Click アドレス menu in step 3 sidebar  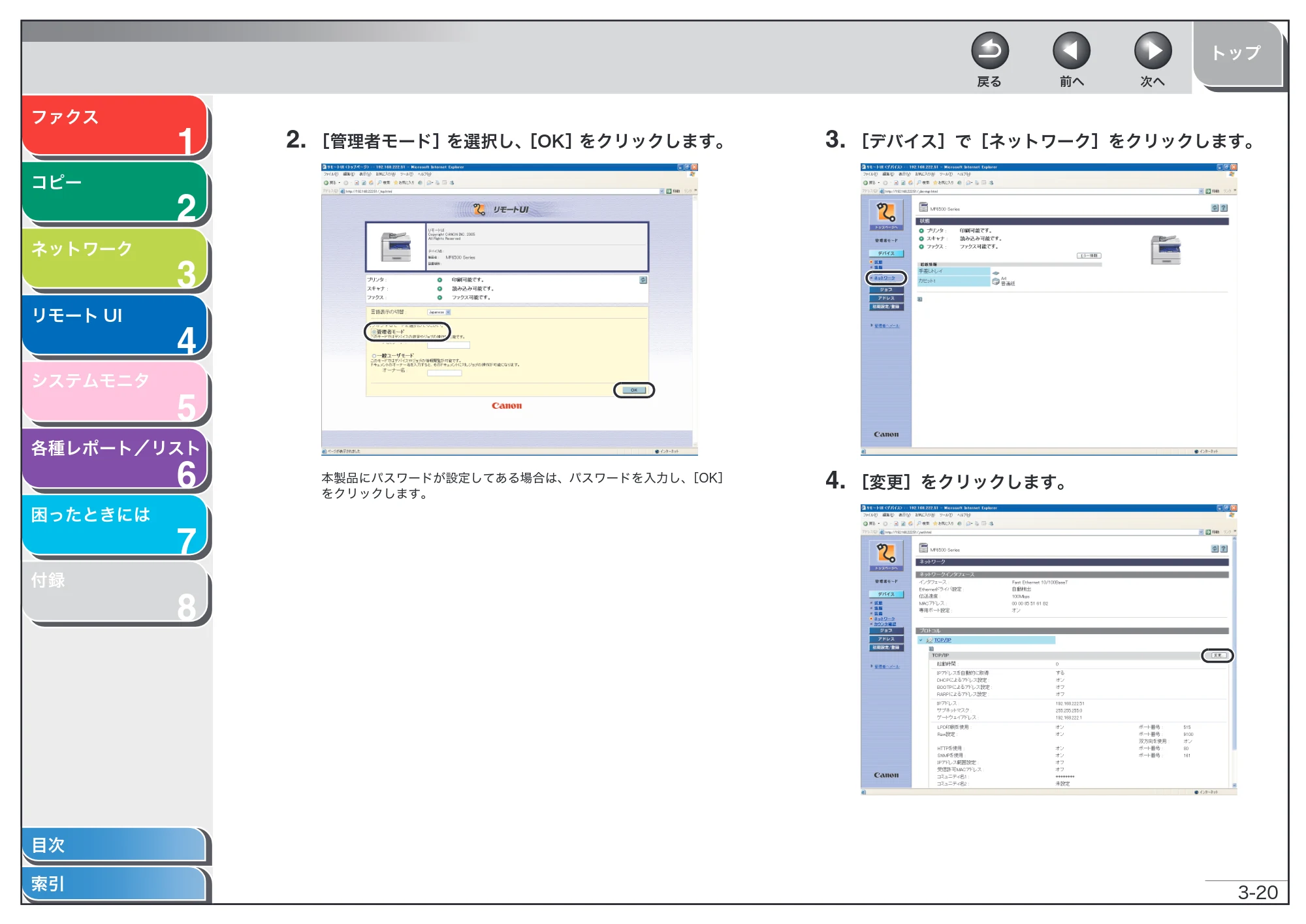pos(886,298)
